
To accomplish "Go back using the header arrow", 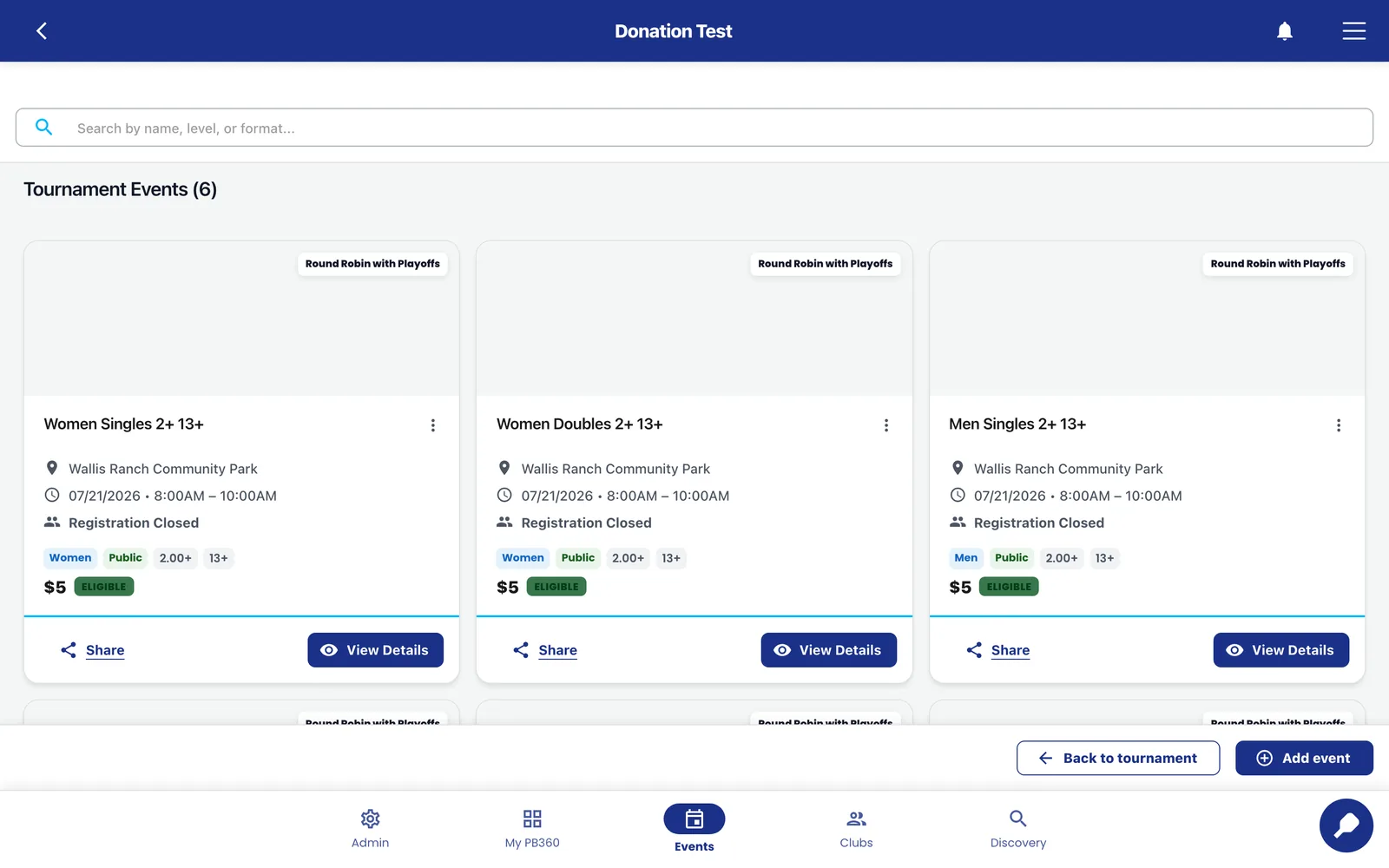I will (x=41, y=31).
